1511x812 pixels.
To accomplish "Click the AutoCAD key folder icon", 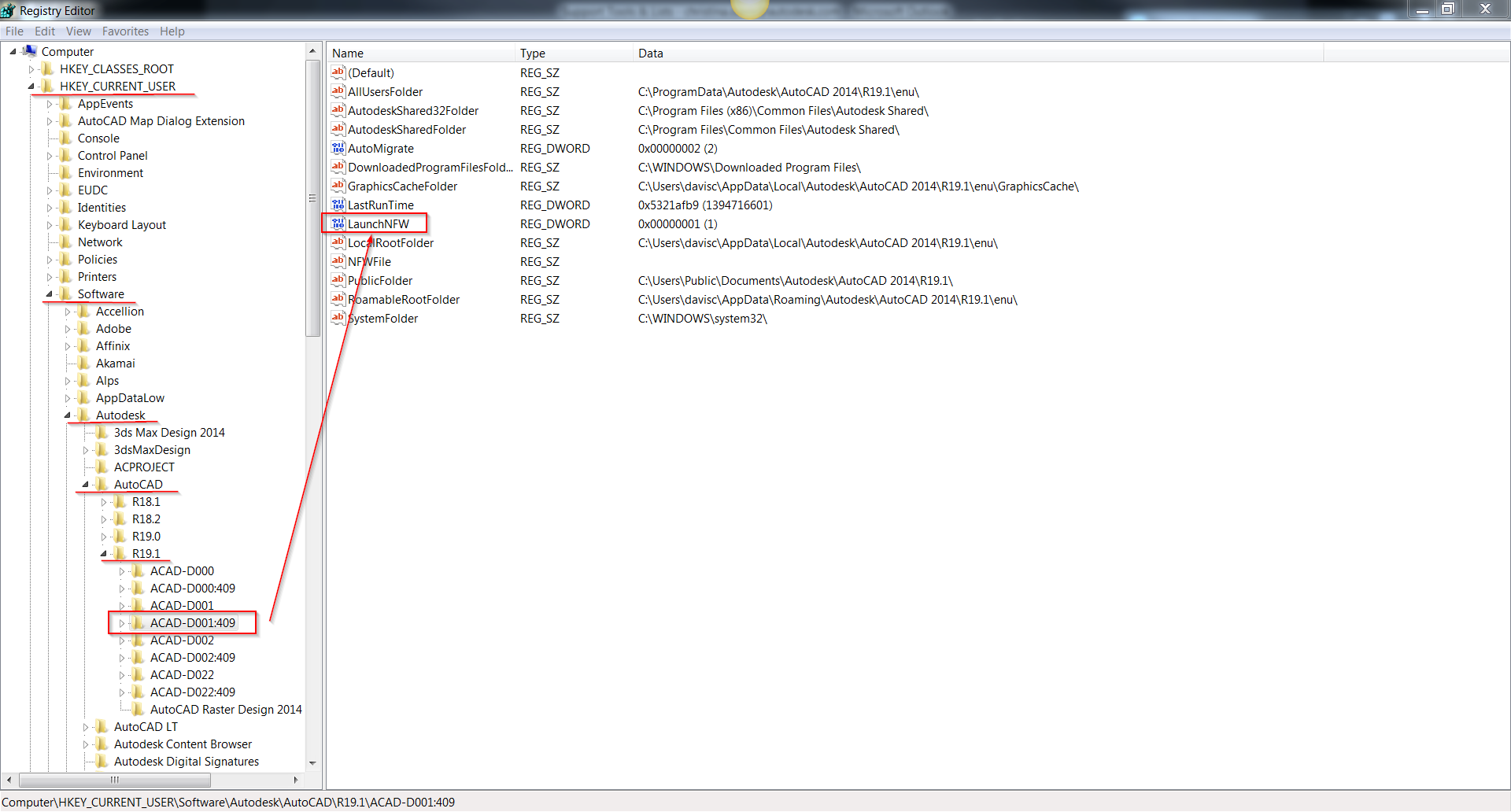I will tap(102, 484).
